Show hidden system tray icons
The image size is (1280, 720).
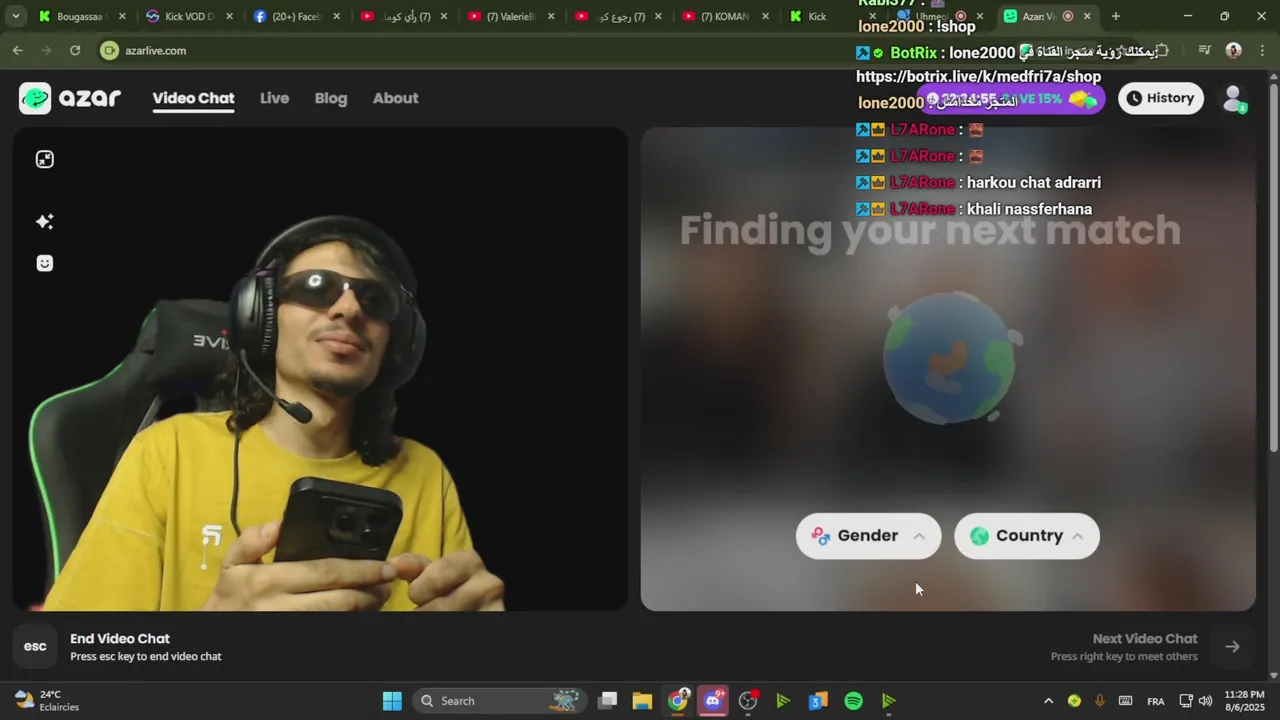[x=1048, y=701]
